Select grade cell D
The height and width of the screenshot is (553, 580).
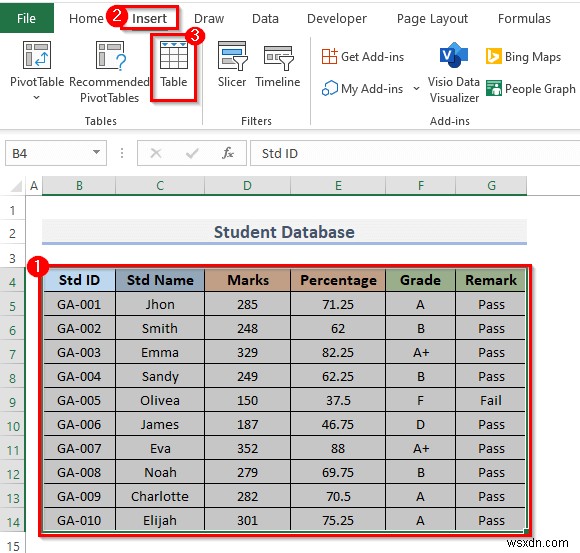pos(421,424)
